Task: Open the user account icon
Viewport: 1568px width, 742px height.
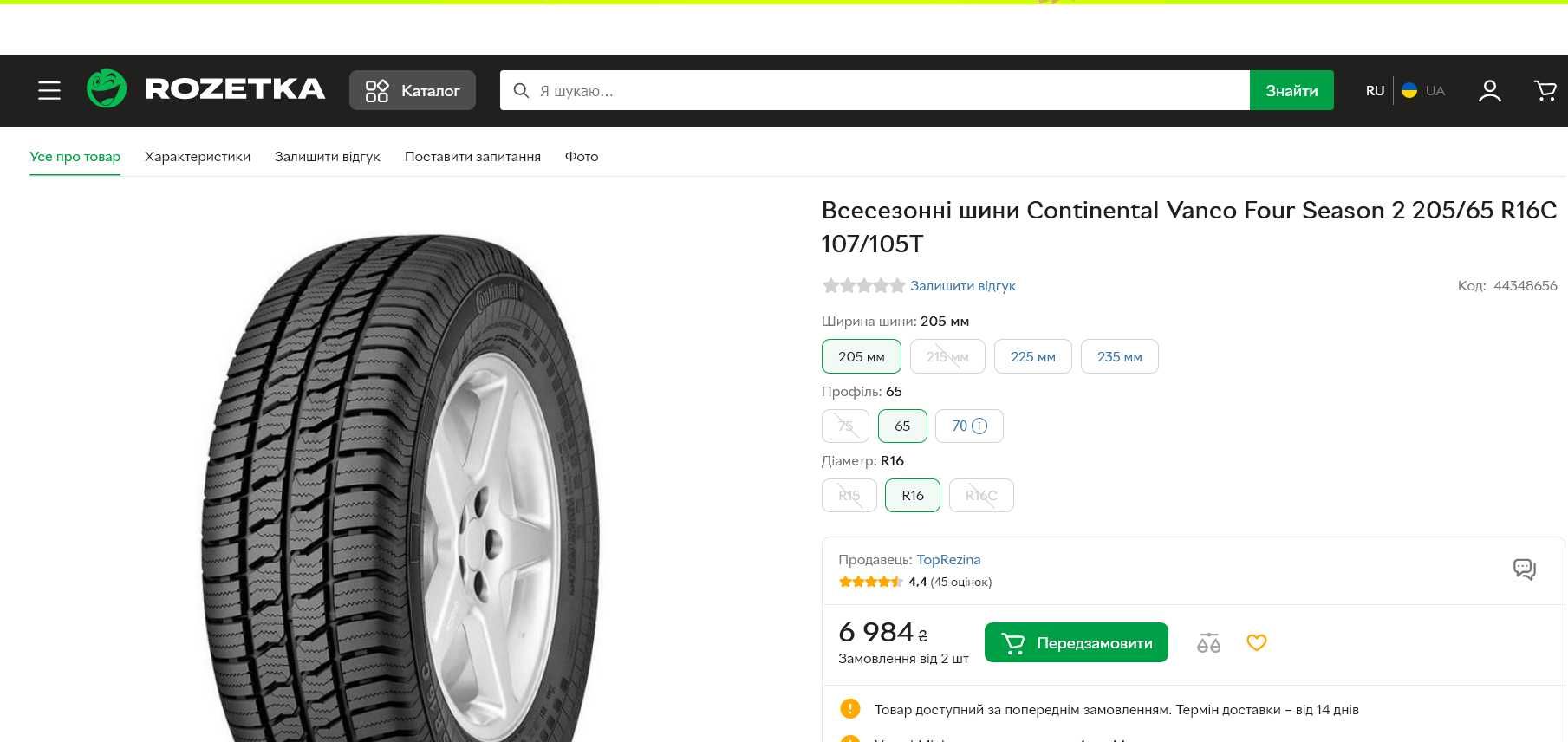Action: click(1490, 90)
